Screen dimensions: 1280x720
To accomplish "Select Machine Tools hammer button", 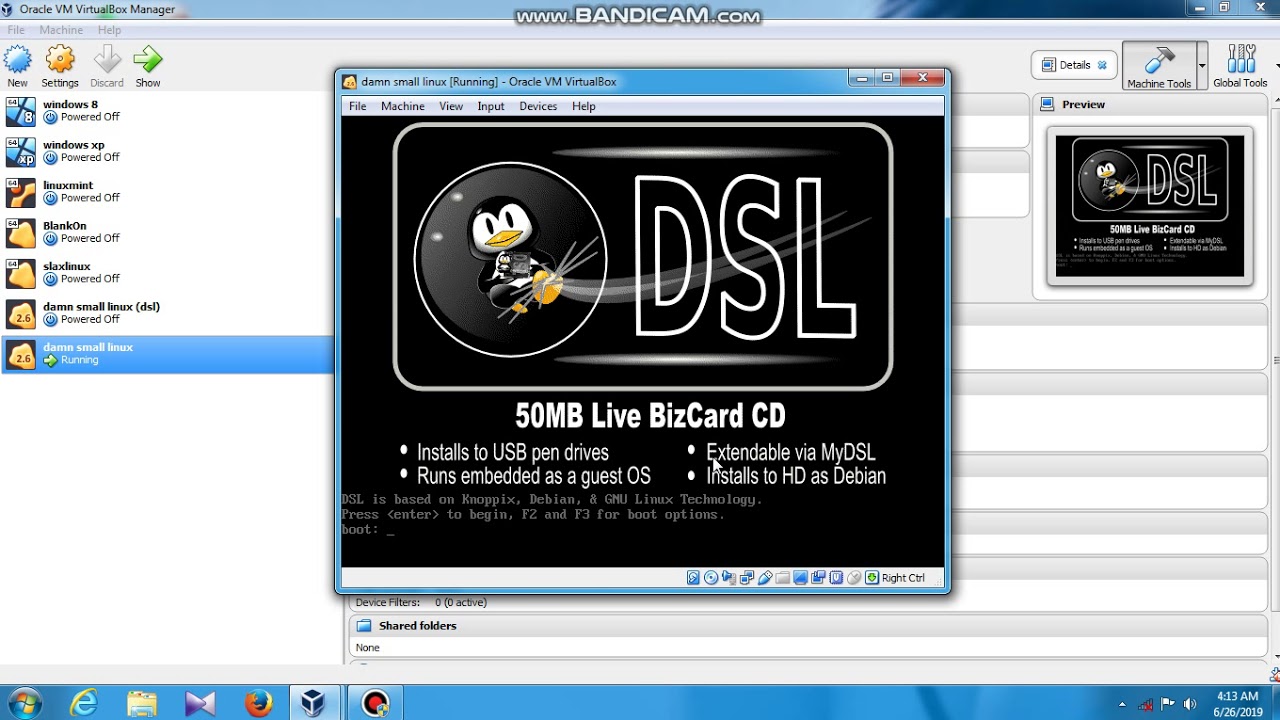I will coord(1159,66).
